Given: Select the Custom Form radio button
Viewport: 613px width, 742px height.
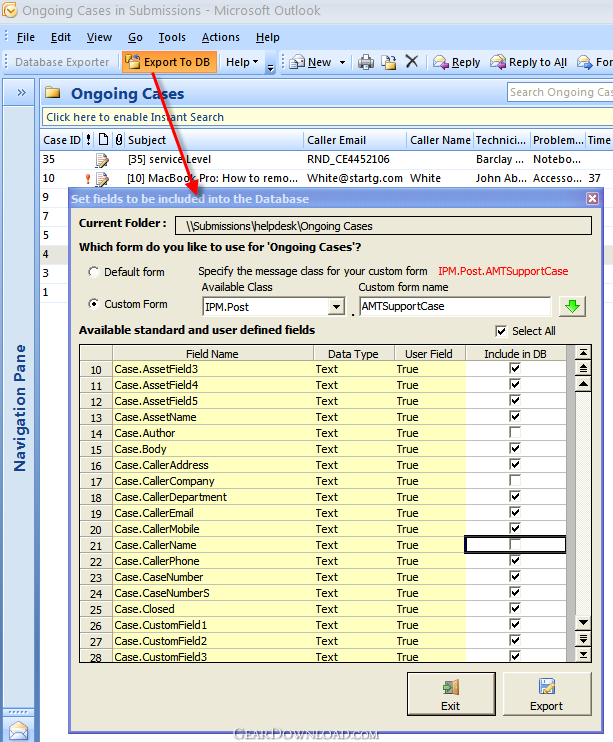Looking at the screenshot, I should 94,304.
